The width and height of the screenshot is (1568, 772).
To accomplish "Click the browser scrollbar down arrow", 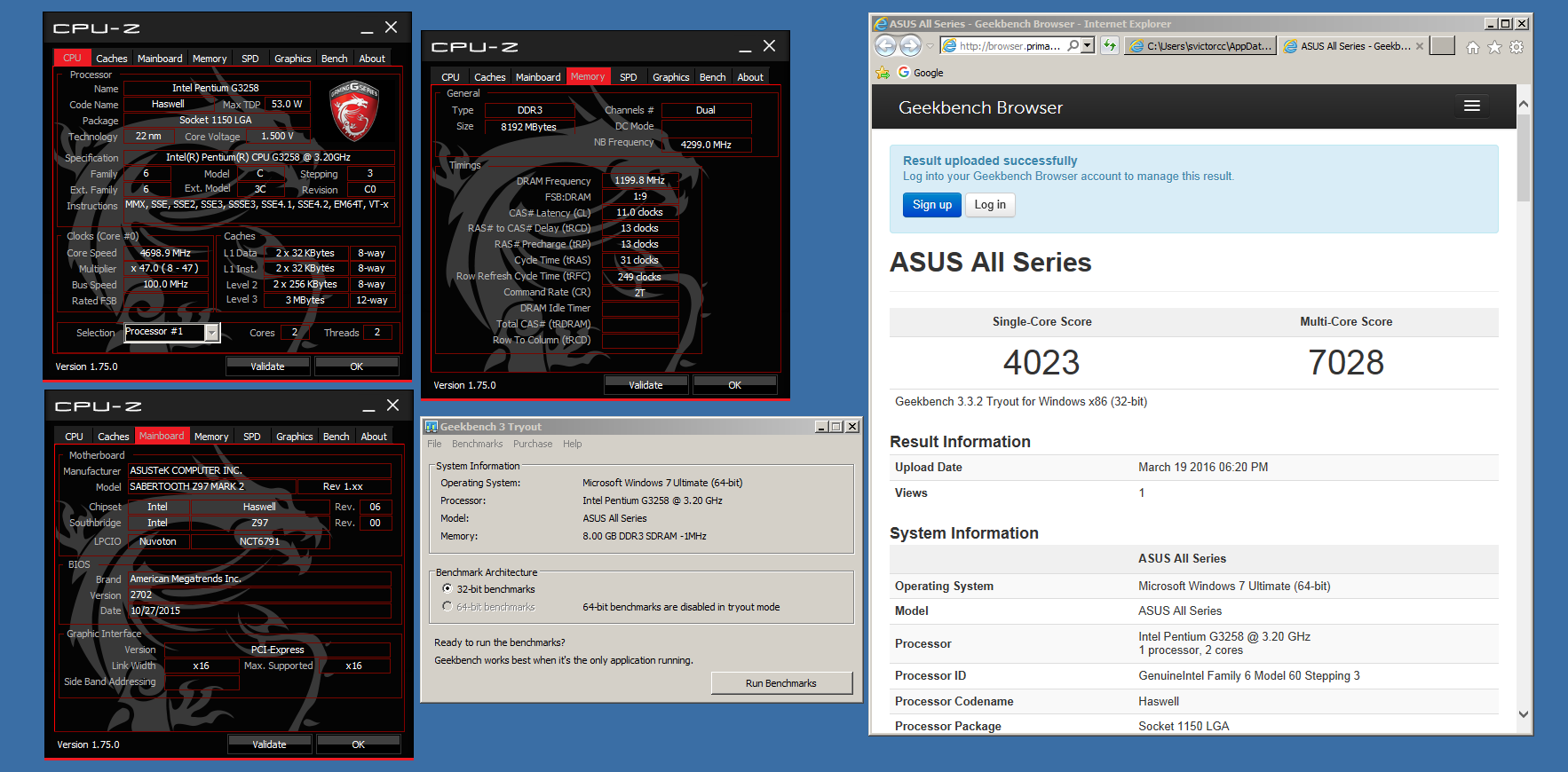I will point(1524,714).
